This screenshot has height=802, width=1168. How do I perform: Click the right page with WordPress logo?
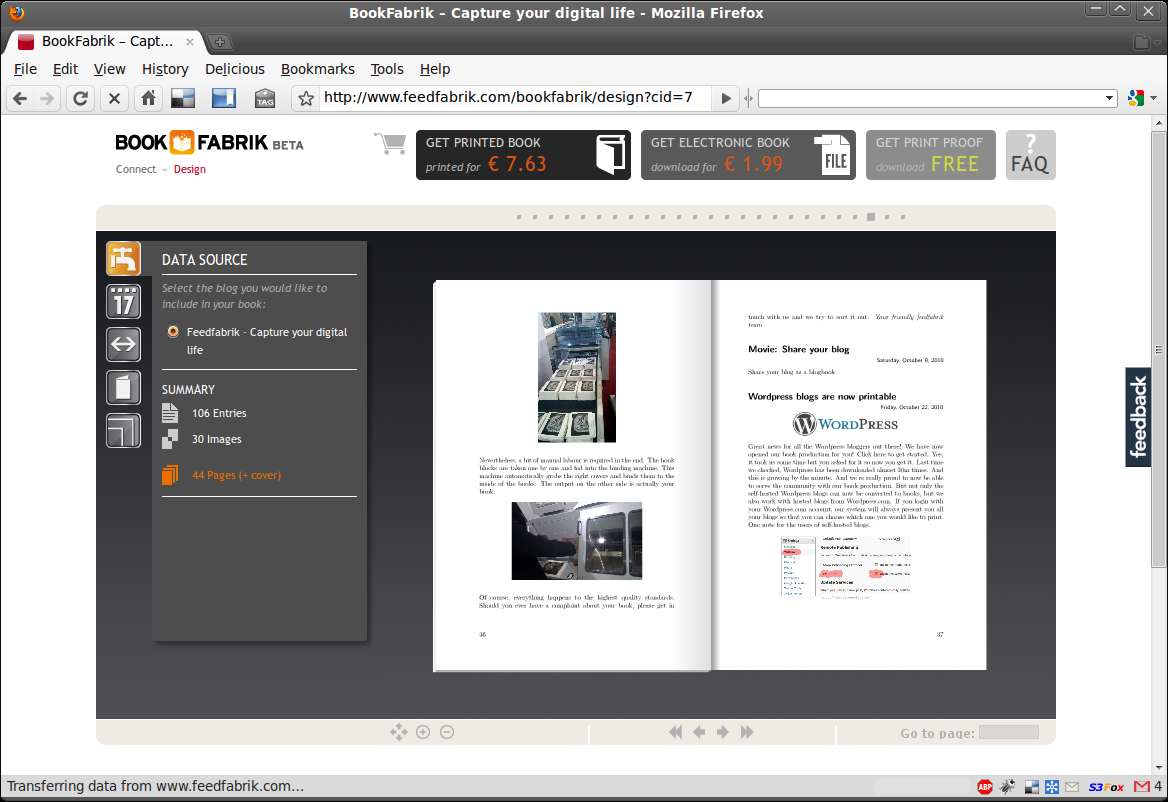point(849,475)
